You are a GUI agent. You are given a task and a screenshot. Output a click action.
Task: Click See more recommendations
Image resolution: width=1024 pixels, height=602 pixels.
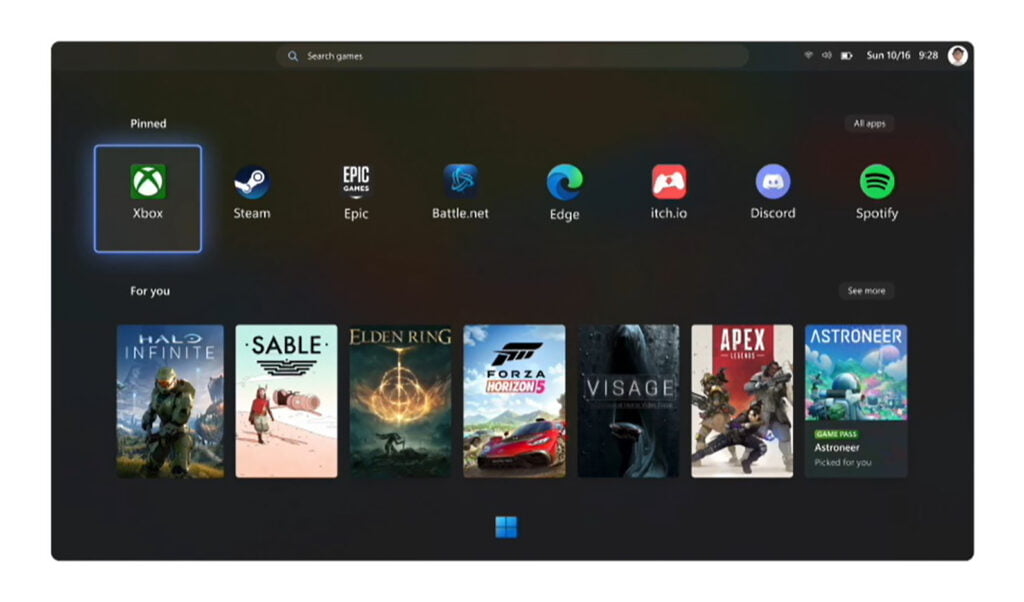pyautogui.click(x=865, y=290)
